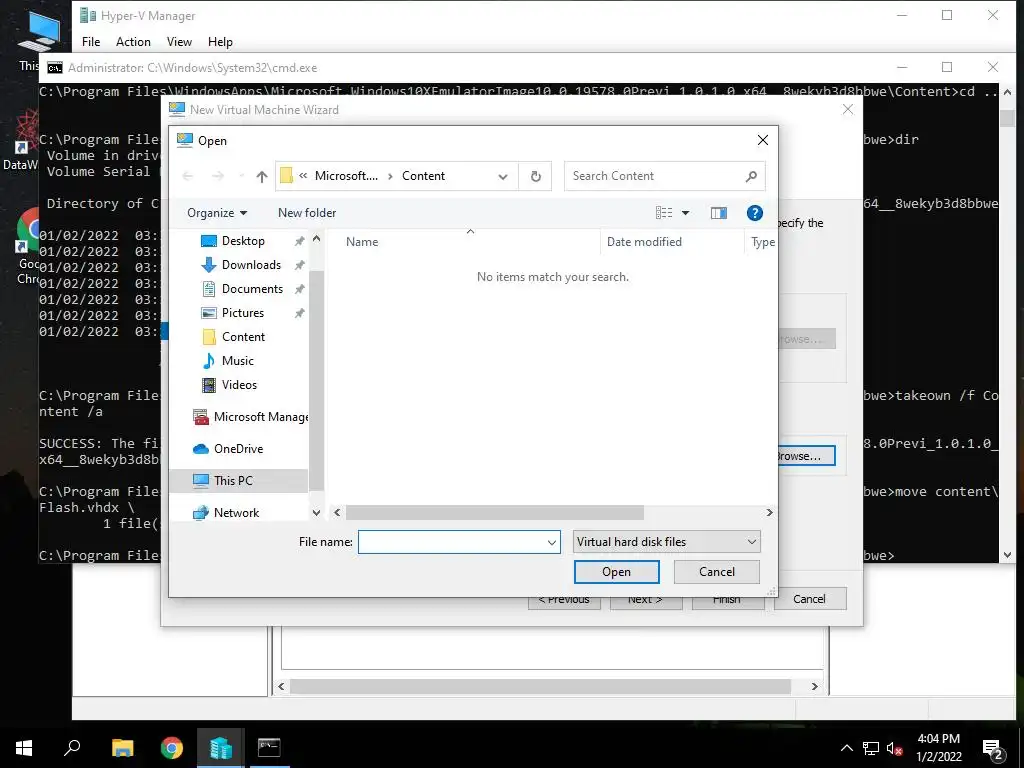Sort by Date modified column header
Image resolution: width=1024 pixels, height=768 pixels.
(644, 242)
